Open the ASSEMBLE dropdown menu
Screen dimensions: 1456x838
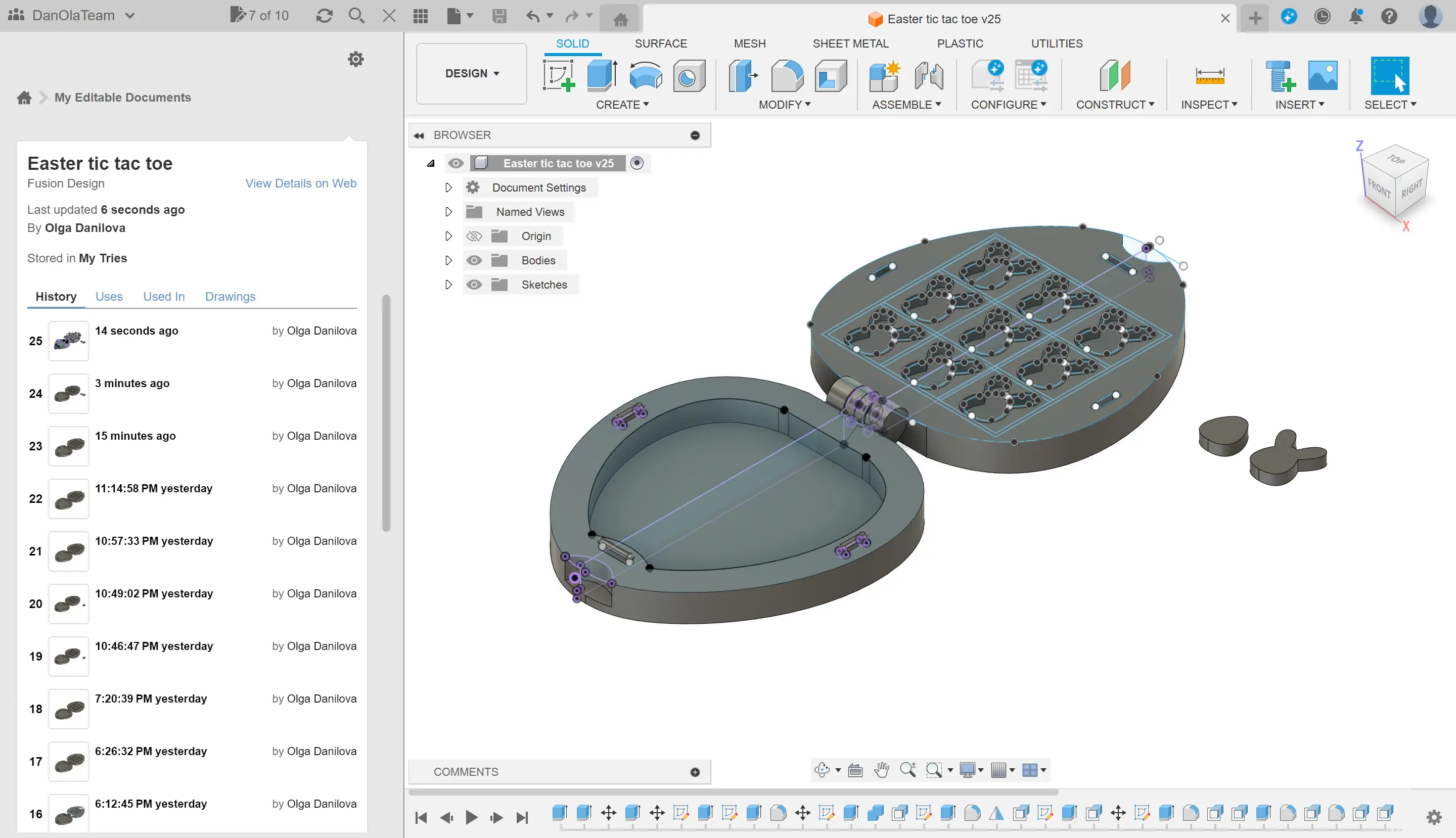(906, 105)
